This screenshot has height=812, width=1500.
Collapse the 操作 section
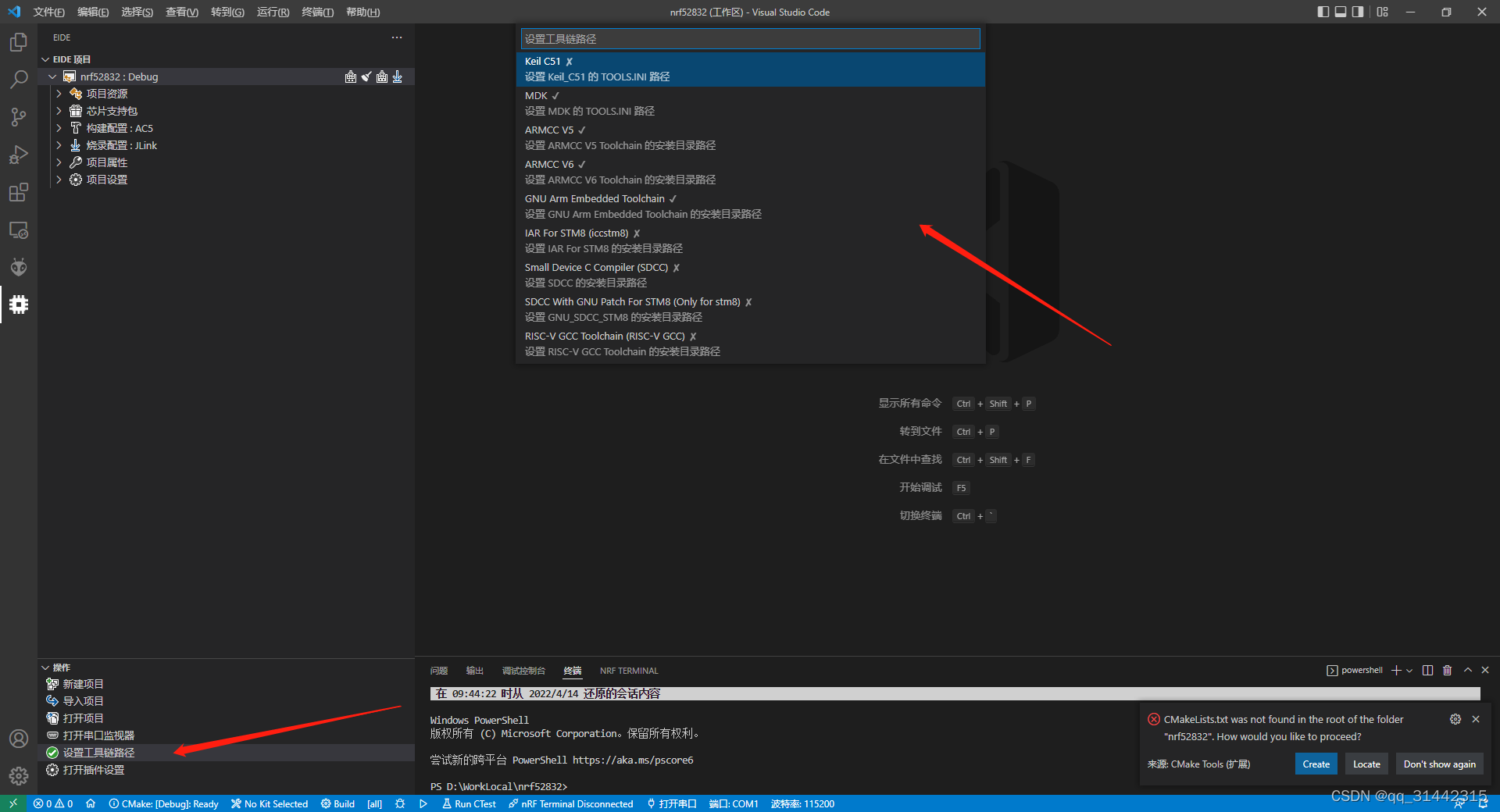45,668
